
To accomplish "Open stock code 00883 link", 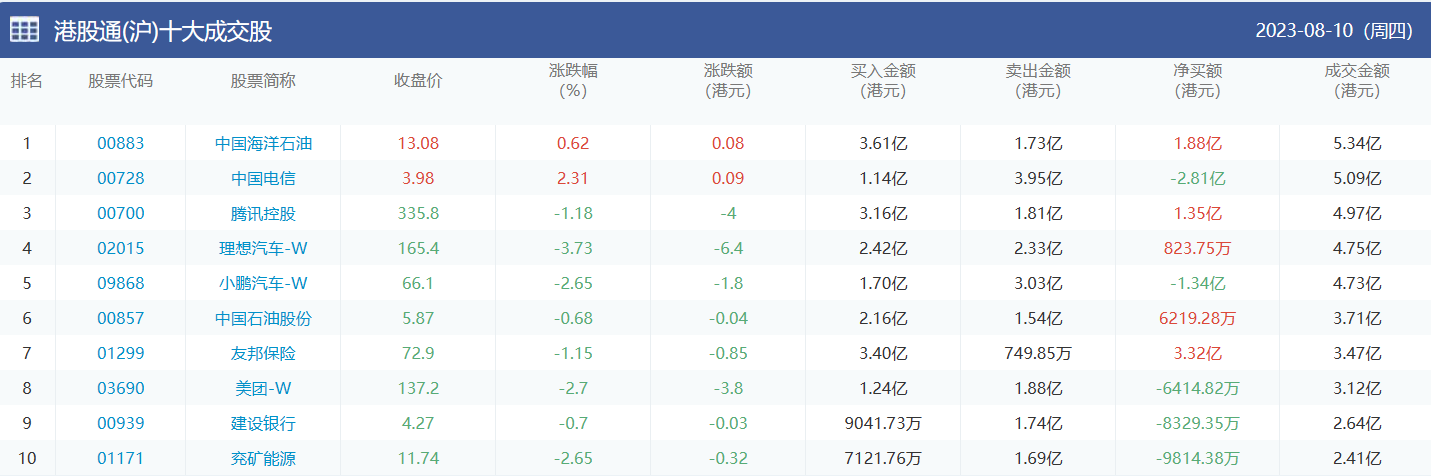I will tap(120, 143).
